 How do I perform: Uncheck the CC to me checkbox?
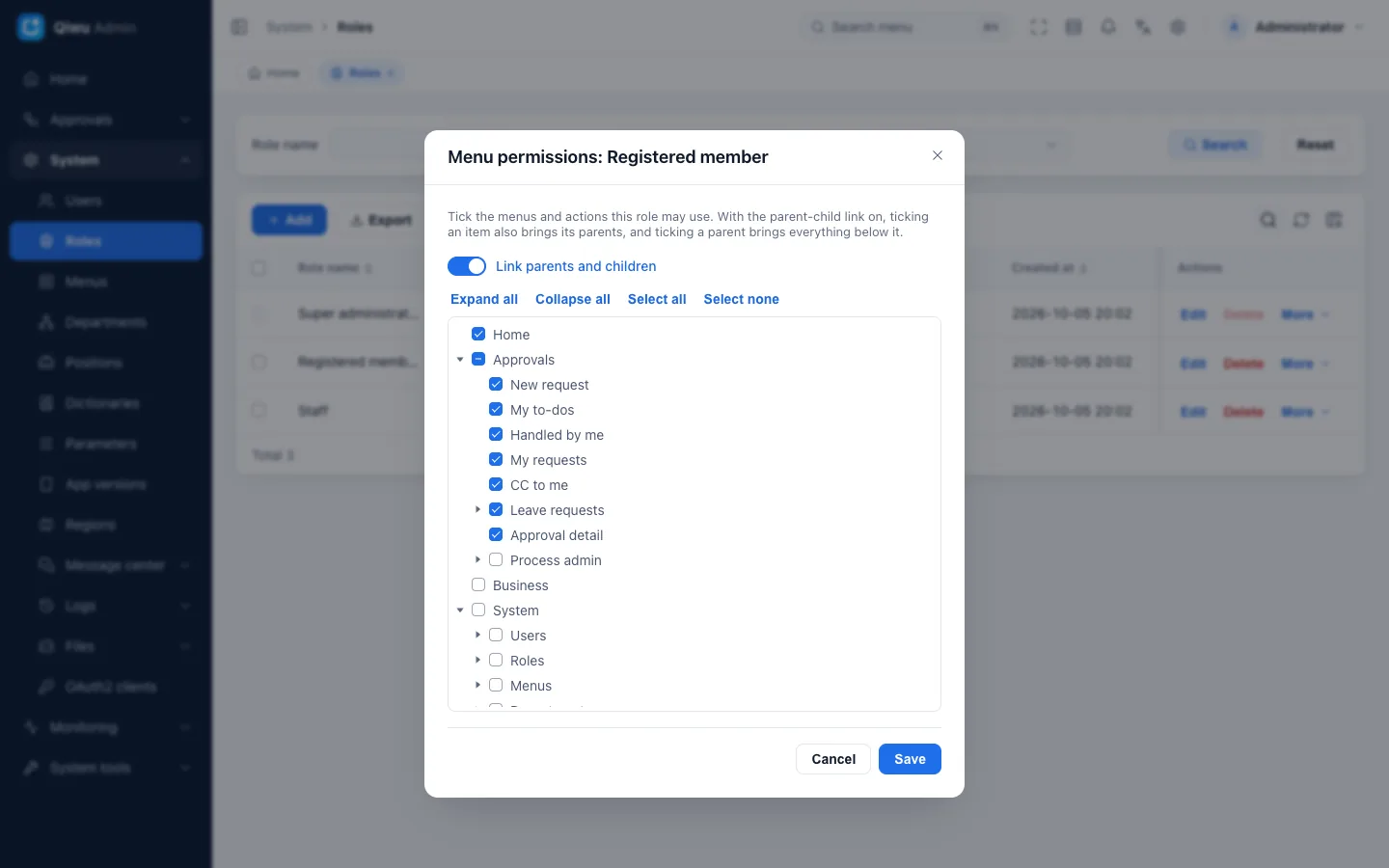click(x=496, y=484)
